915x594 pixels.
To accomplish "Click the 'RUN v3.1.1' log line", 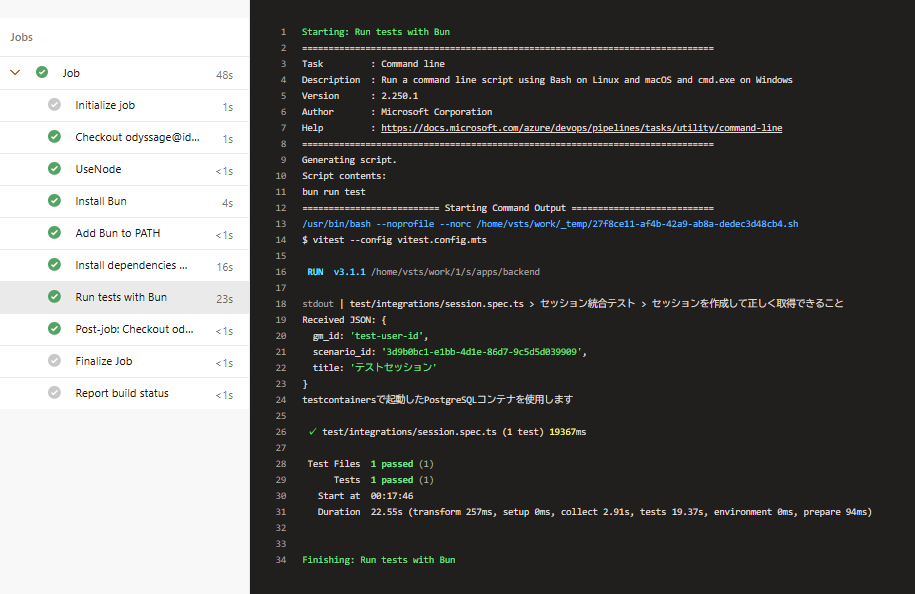I will click(424, 272).
